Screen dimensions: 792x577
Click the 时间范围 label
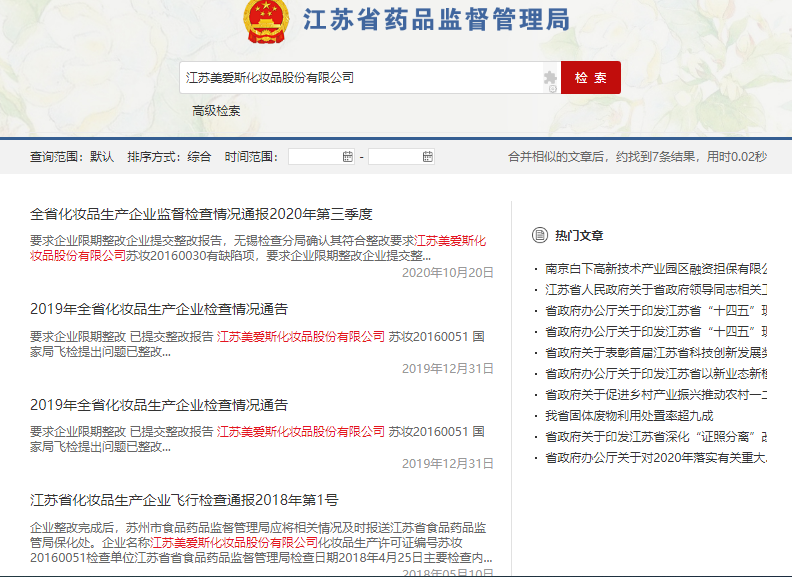(x=251, y=157)
